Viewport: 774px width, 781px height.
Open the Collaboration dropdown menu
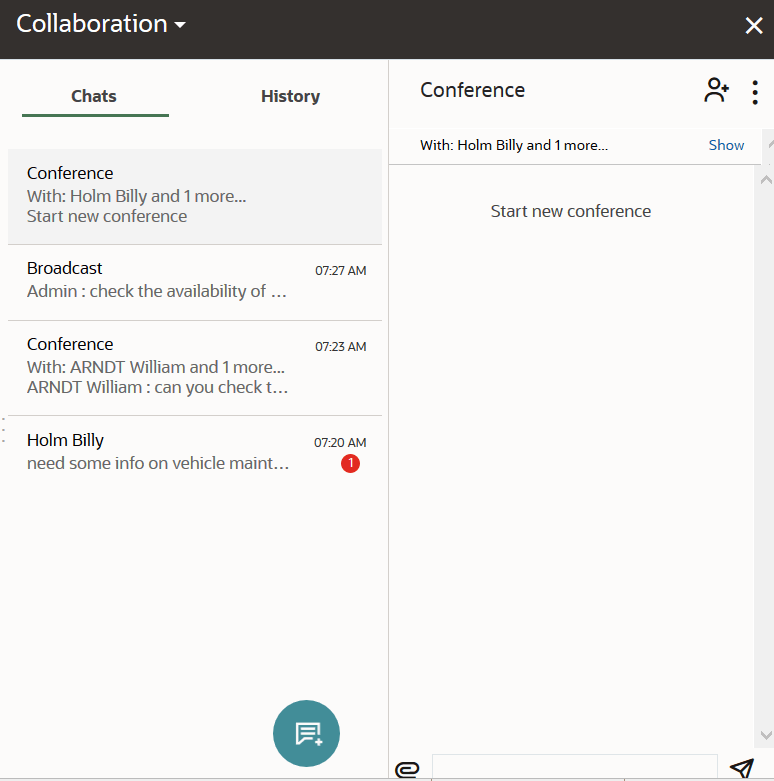point(101,24)
